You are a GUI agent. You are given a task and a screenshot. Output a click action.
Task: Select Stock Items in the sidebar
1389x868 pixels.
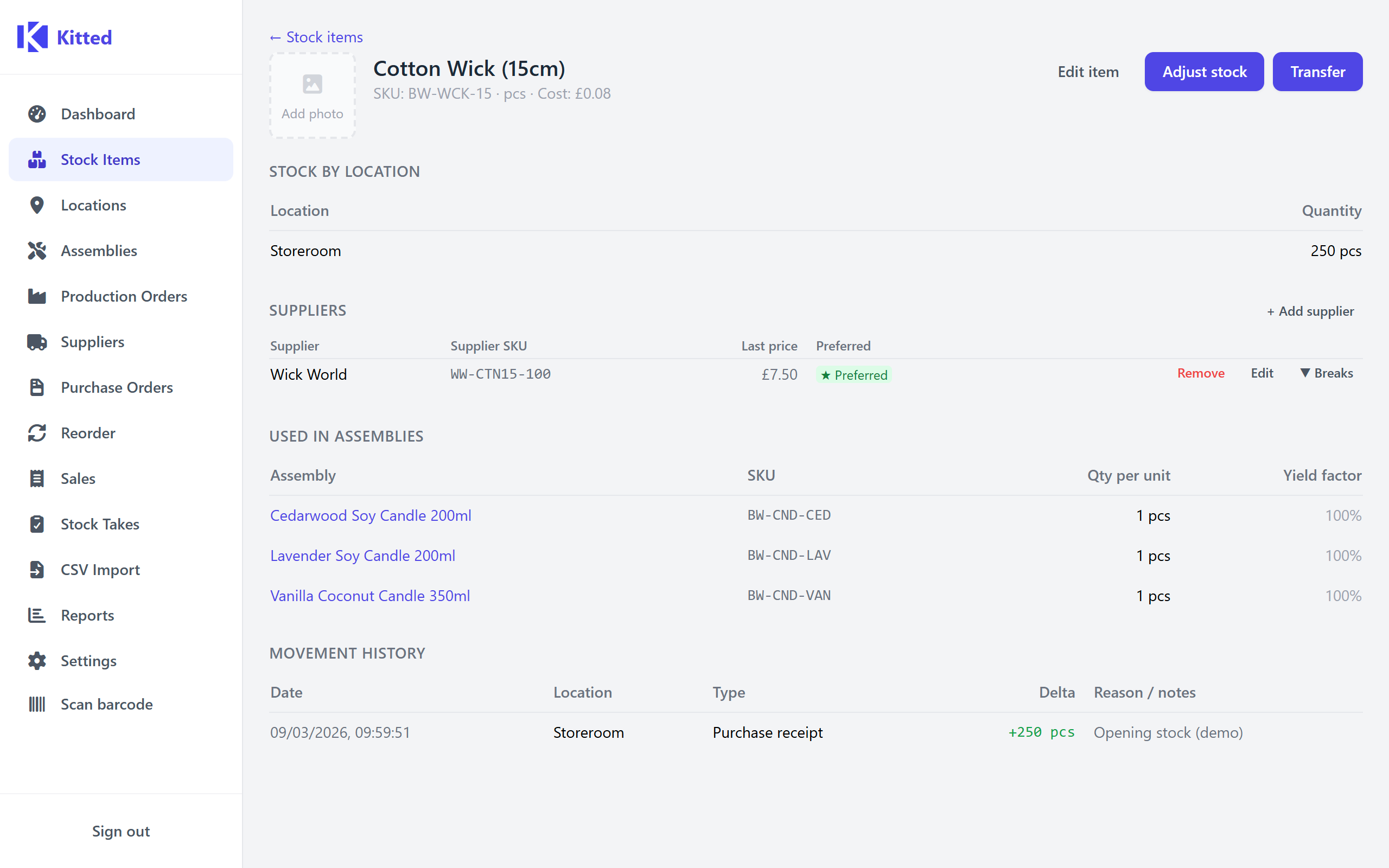point(100,159)
